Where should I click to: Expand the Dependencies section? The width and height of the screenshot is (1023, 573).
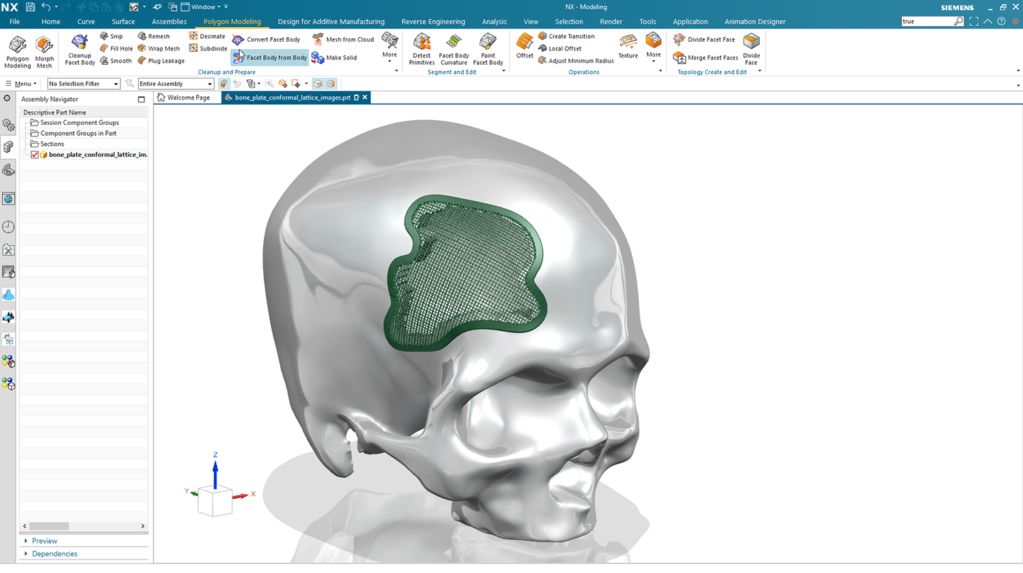click(x=54, y=554)
